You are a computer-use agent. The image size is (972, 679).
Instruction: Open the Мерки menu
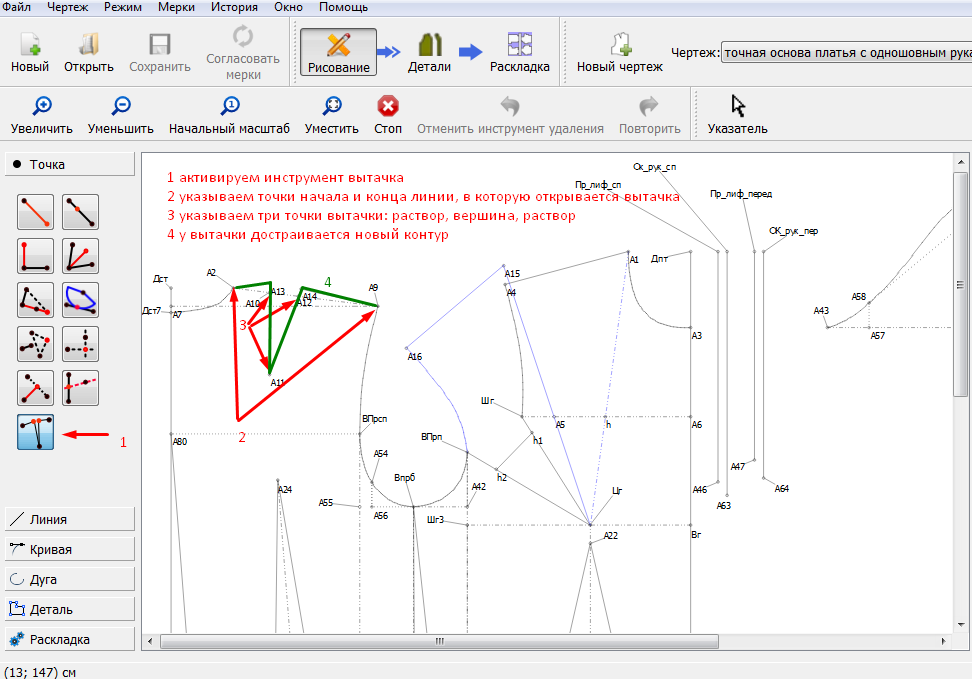click(176, 7)
